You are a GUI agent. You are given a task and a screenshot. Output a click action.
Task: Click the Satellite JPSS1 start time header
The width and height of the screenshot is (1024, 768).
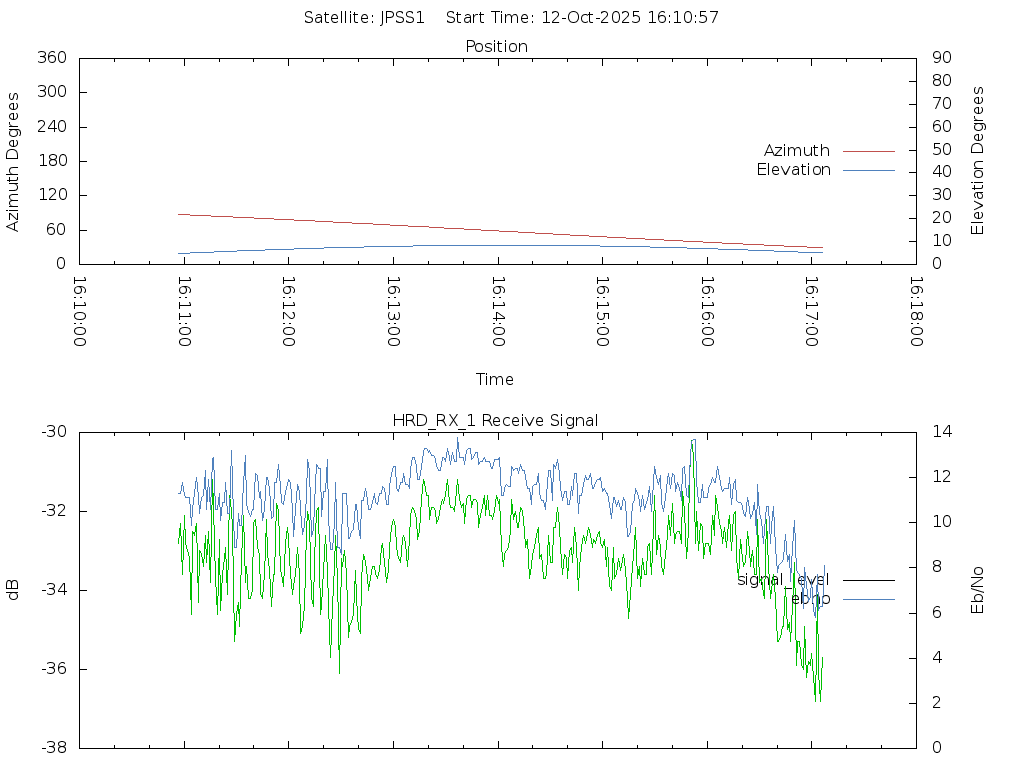(511, 18)
